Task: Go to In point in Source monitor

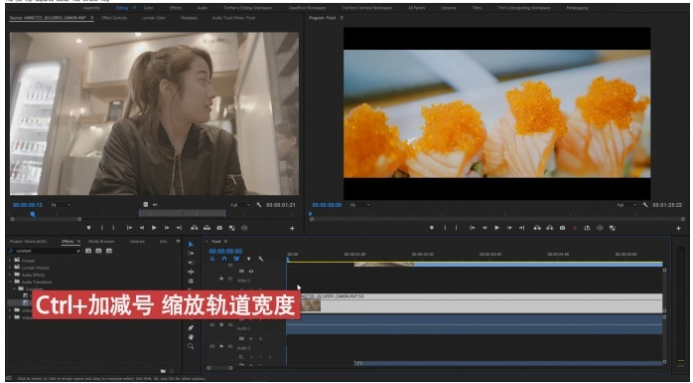Action: pyautogui.click(x=129, y=228)
